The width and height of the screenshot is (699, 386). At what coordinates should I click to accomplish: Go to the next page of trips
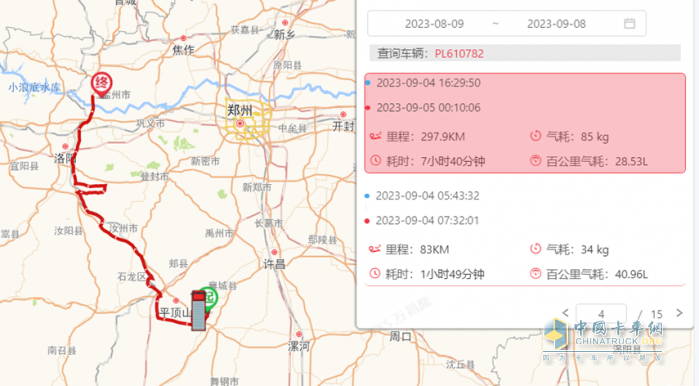coord(679,313)
